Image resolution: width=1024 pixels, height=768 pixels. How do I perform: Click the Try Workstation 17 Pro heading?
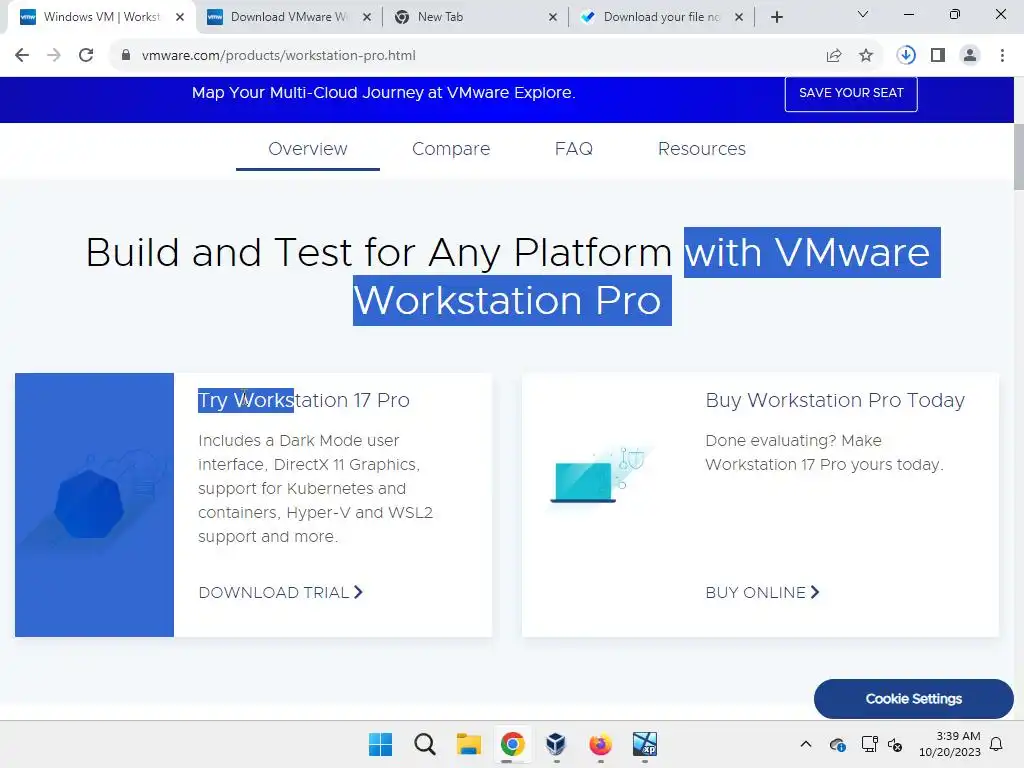pos(304,400)
